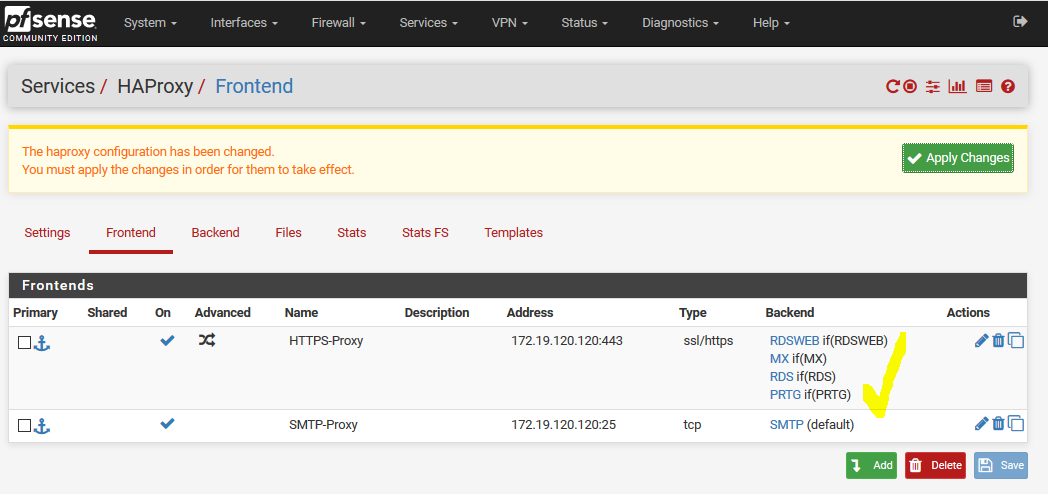Click the SMTP-Proxy frontend name
Viewport: 1048px width, 494px height.
click(x=323, y=424)
